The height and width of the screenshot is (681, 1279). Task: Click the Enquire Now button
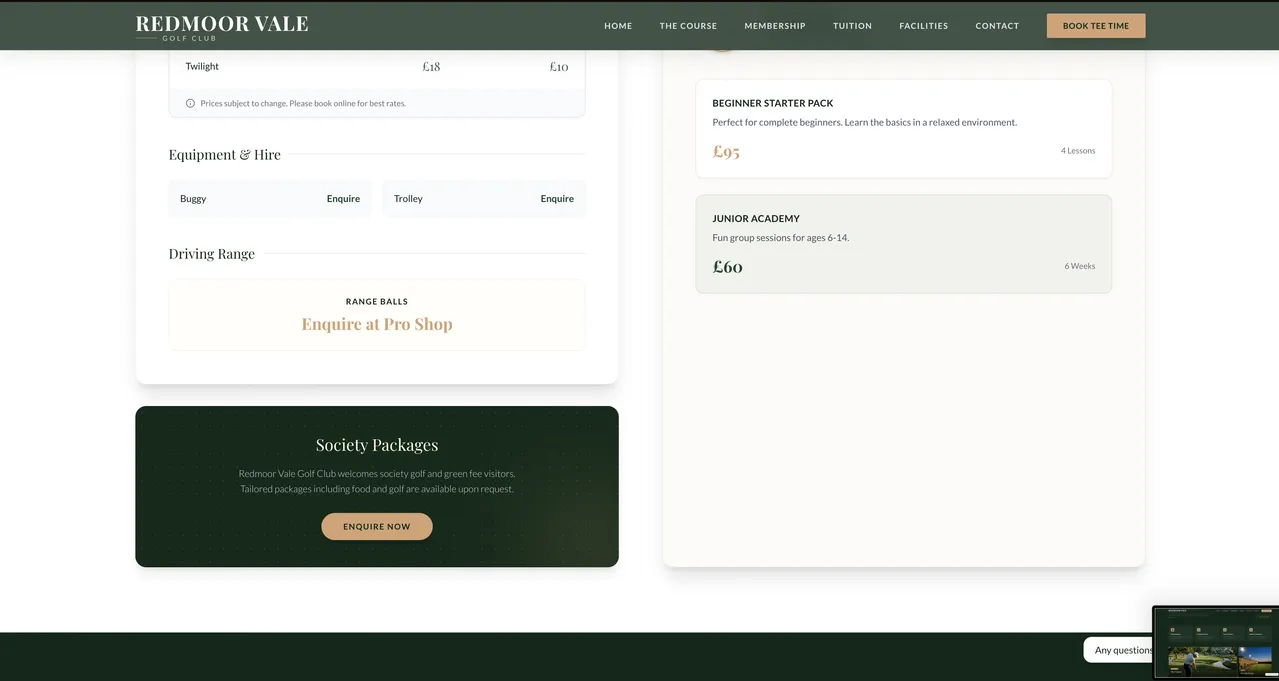tap(376, 526)
